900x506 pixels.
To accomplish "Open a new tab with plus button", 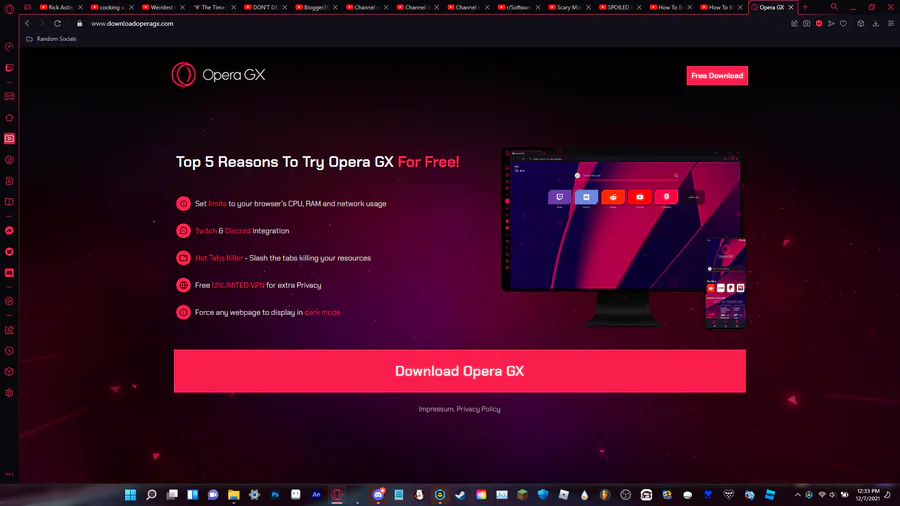I will [x=805, y=7].
